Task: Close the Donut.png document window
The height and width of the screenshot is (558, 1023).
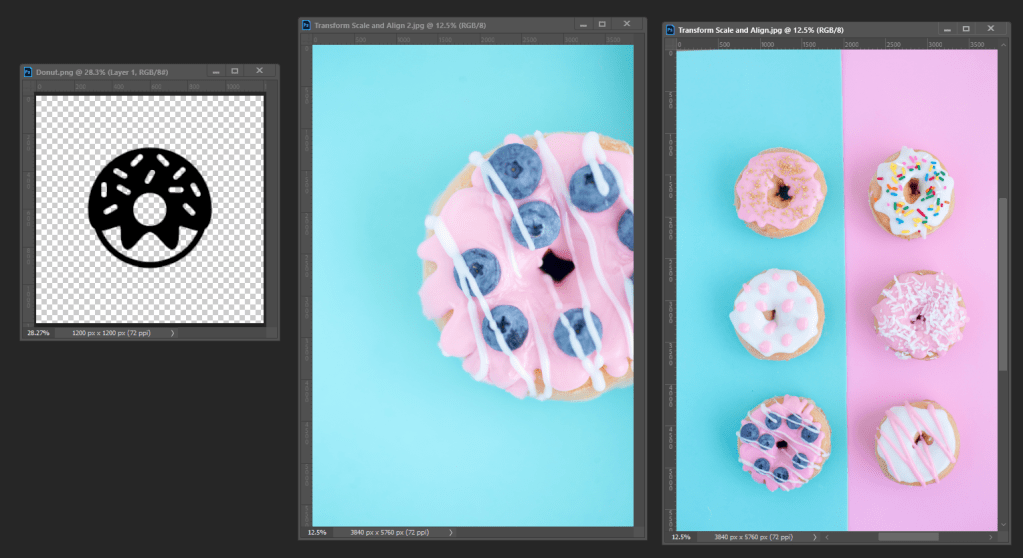Action: 259,71
